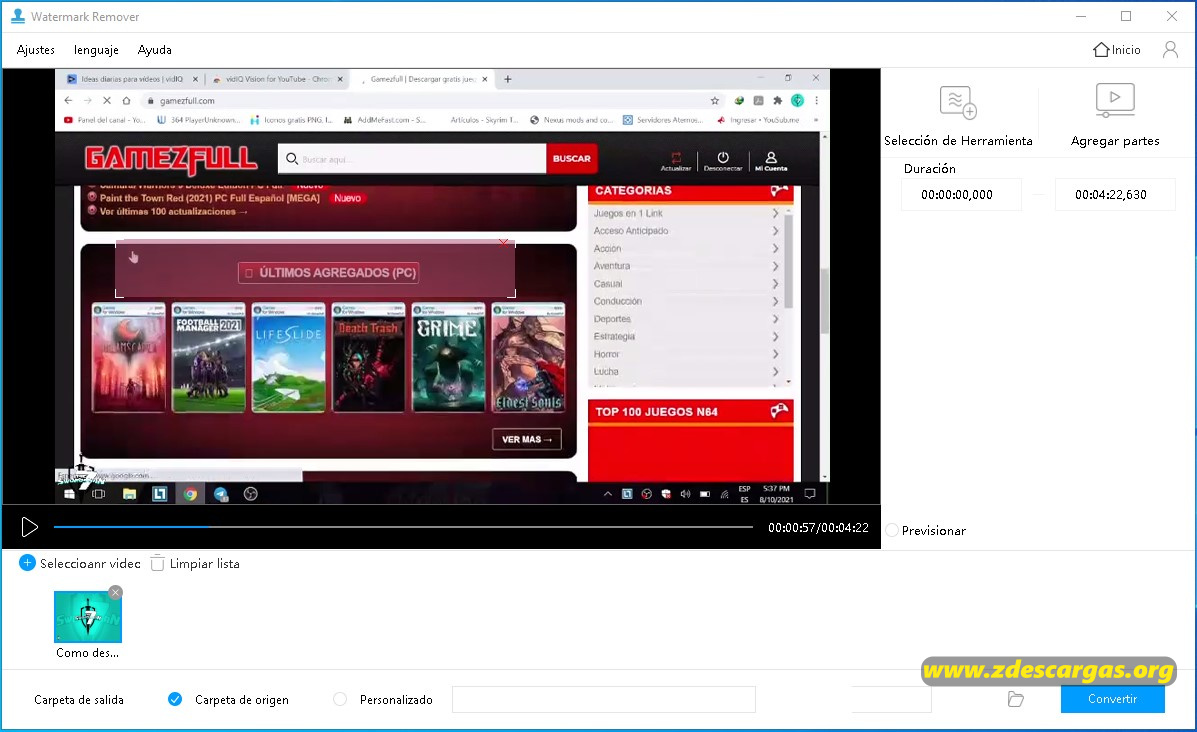
Task: Expand the Aventura category arrow
Action: 776,266
